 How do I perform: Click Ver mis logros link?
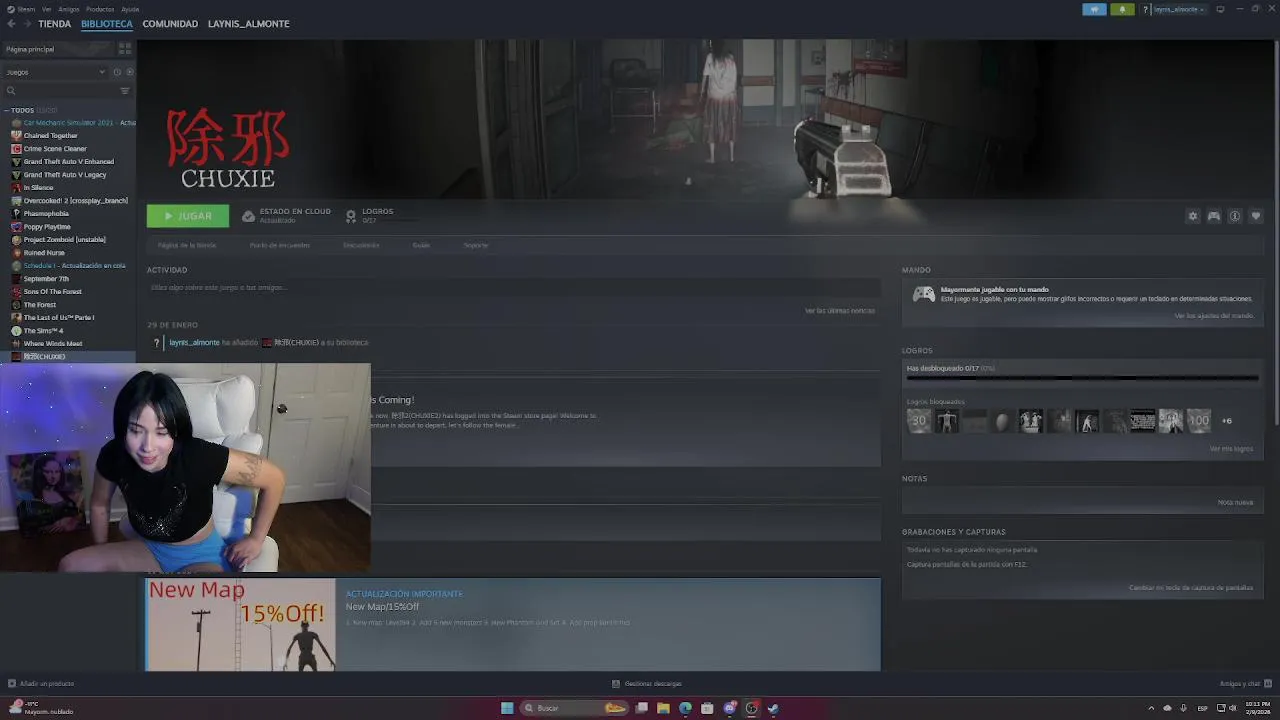pos(1231,449)
